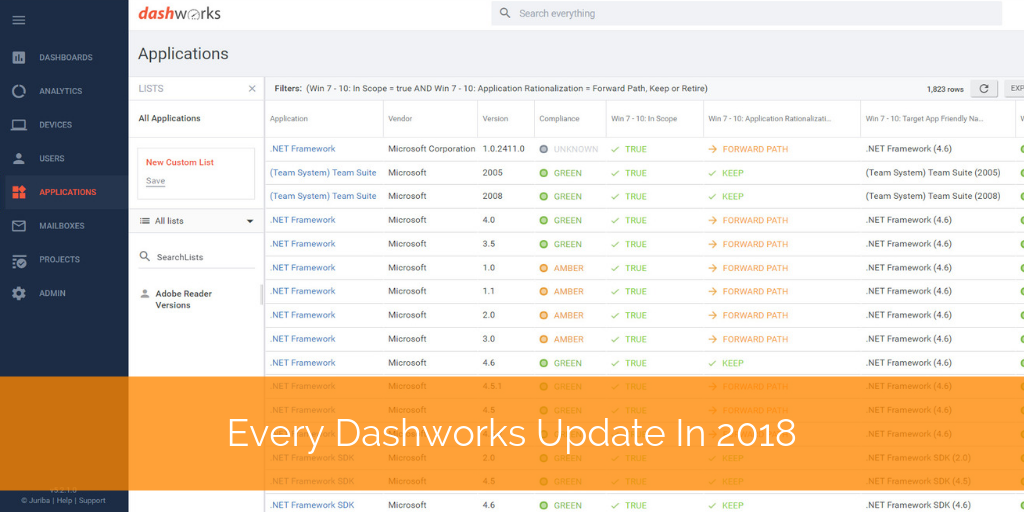Click the Search everything field
Image resolution: width=1024 pixels, height=512 pixels.
coord(746,13)
